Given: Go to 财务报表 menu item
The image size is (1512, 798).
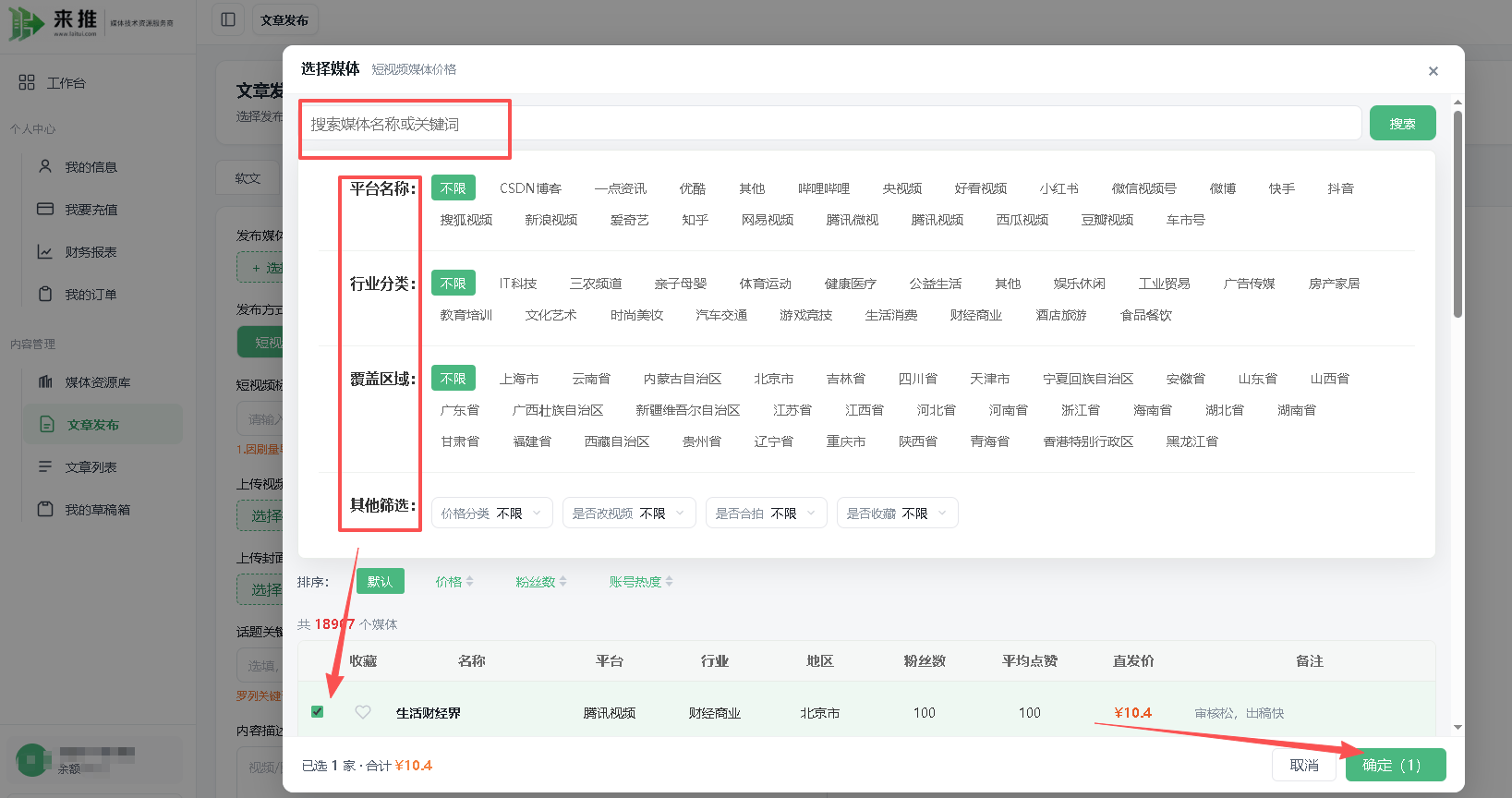Looking at the screenshot, I should 91,251.
